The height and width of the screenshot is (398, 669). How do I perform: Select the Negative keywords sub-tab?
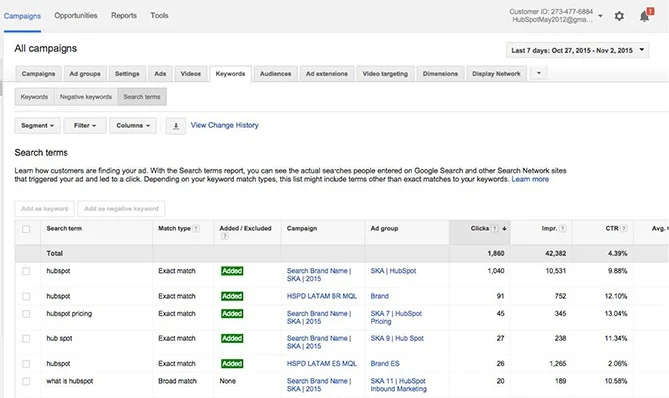coord(86,97)
